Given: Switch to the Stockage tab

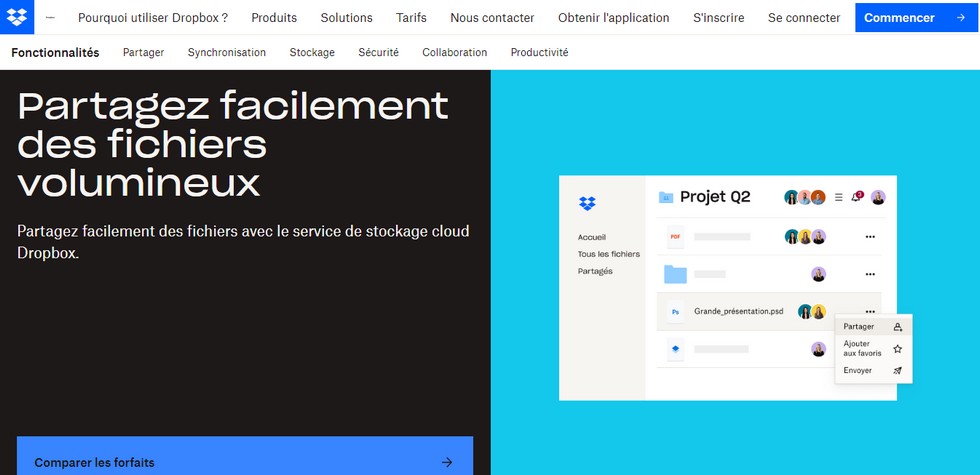Looking at the screenshot, I should click(312, 52).
